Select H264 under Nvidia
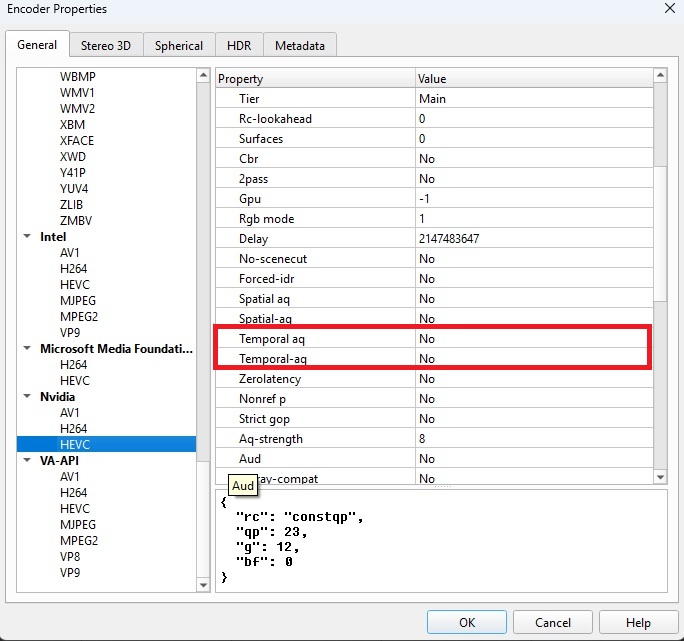 click(73, 428)
